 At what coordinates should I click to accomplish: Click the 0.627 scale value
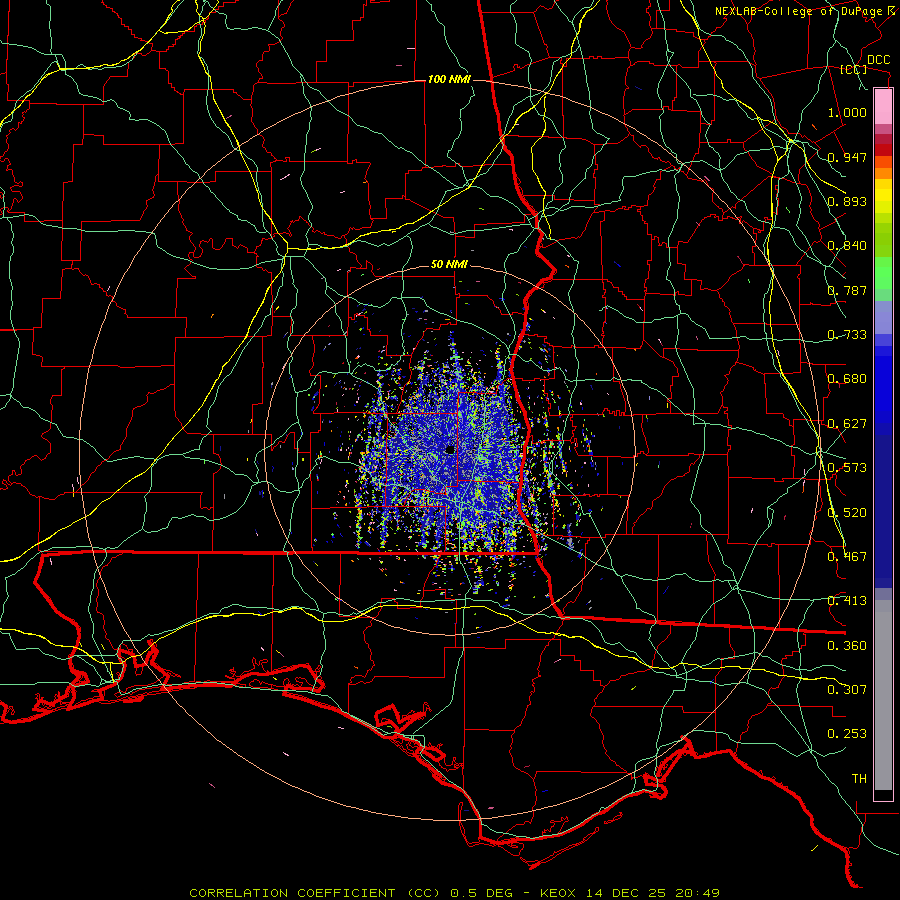coord(847,424)
